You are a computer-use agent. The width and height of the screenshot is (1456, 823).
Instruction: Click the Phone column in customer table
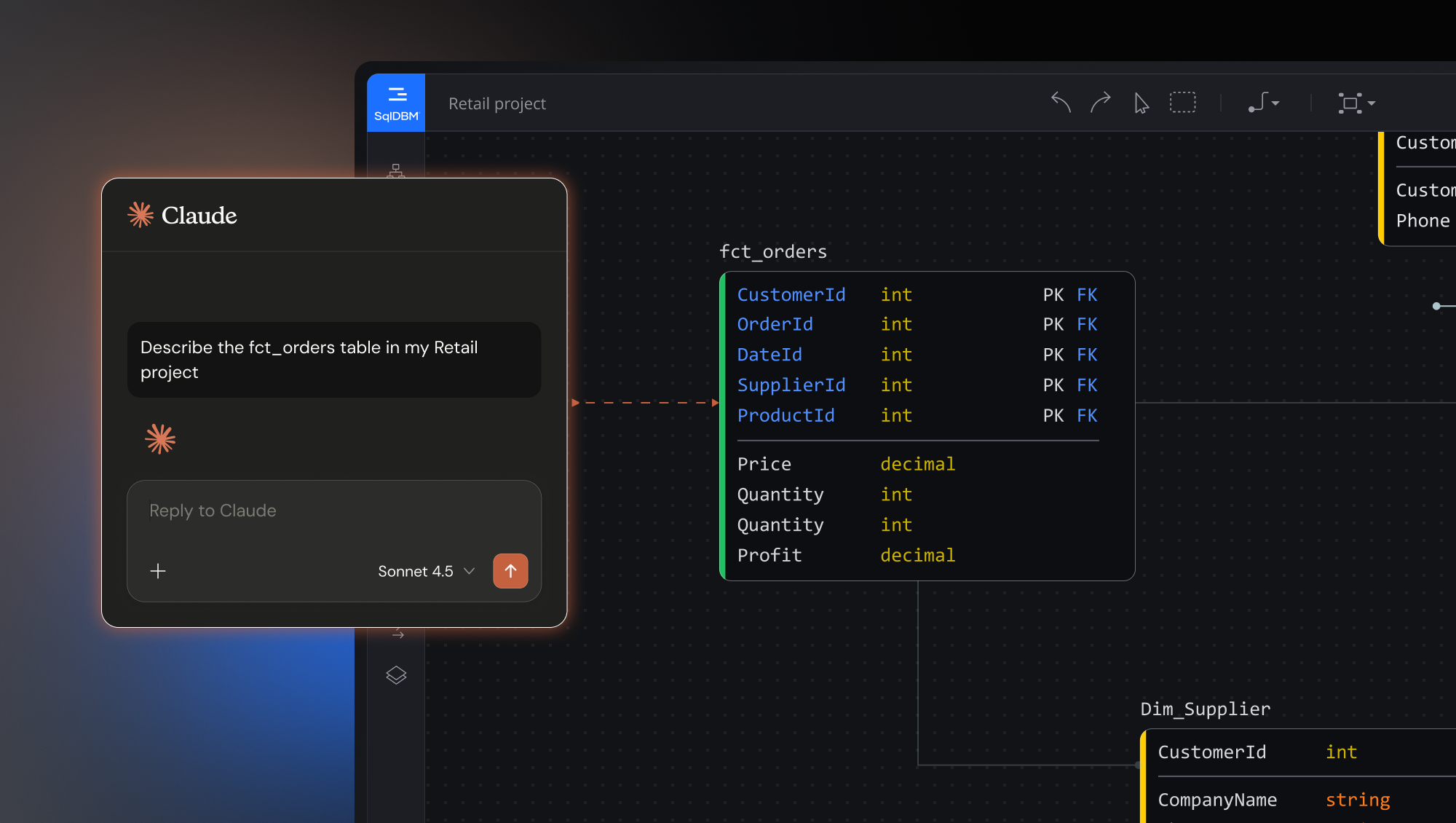[1423, 221]
